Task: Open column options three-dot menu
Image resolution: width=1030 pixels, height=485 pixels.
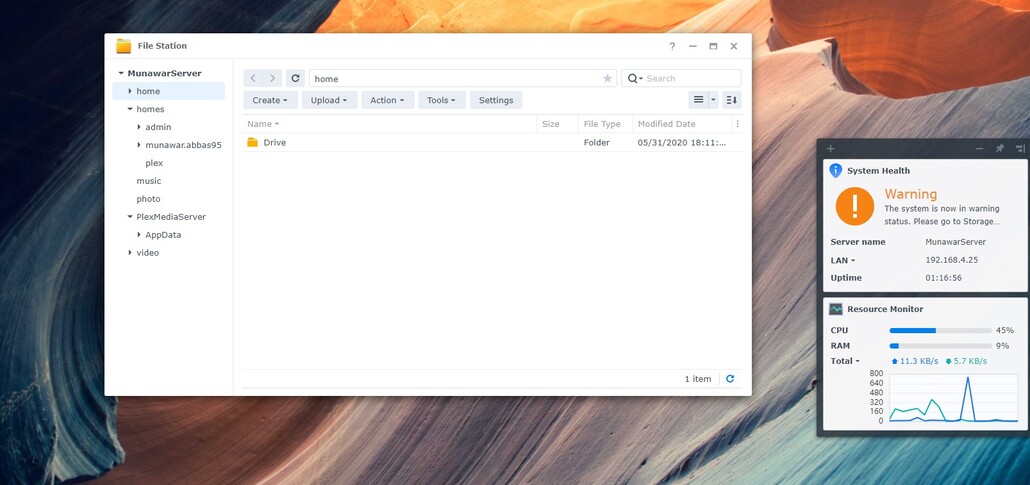Action: 738,124
